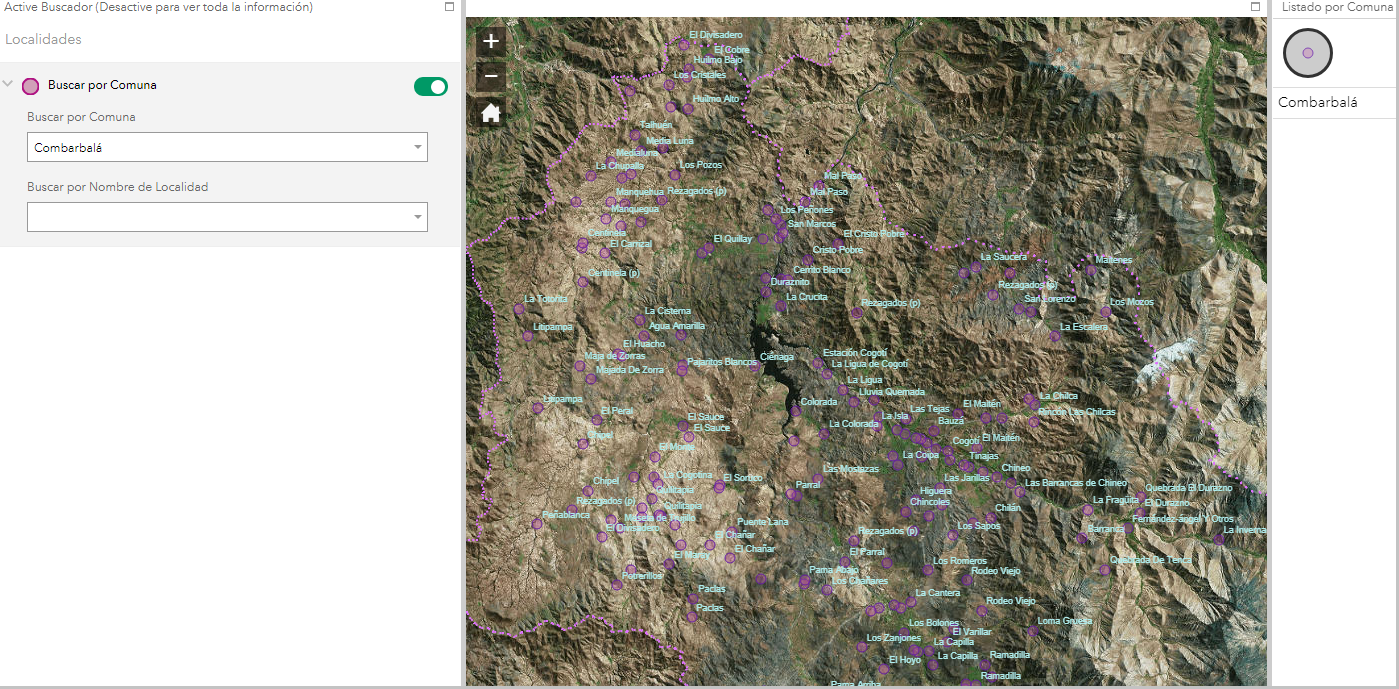Zoom in on the map

click(491, 42)
